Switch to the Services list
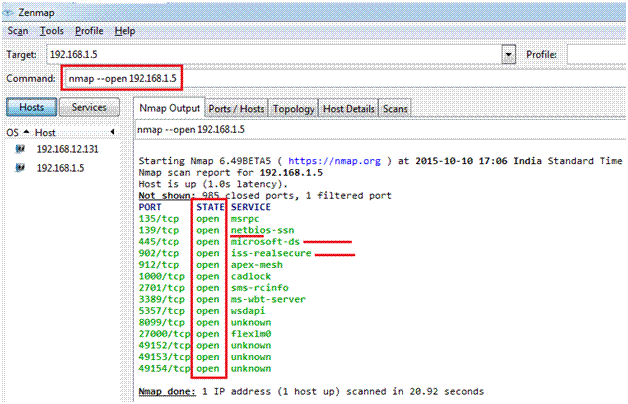Screen dimensions: 628x404 [89, 107]
